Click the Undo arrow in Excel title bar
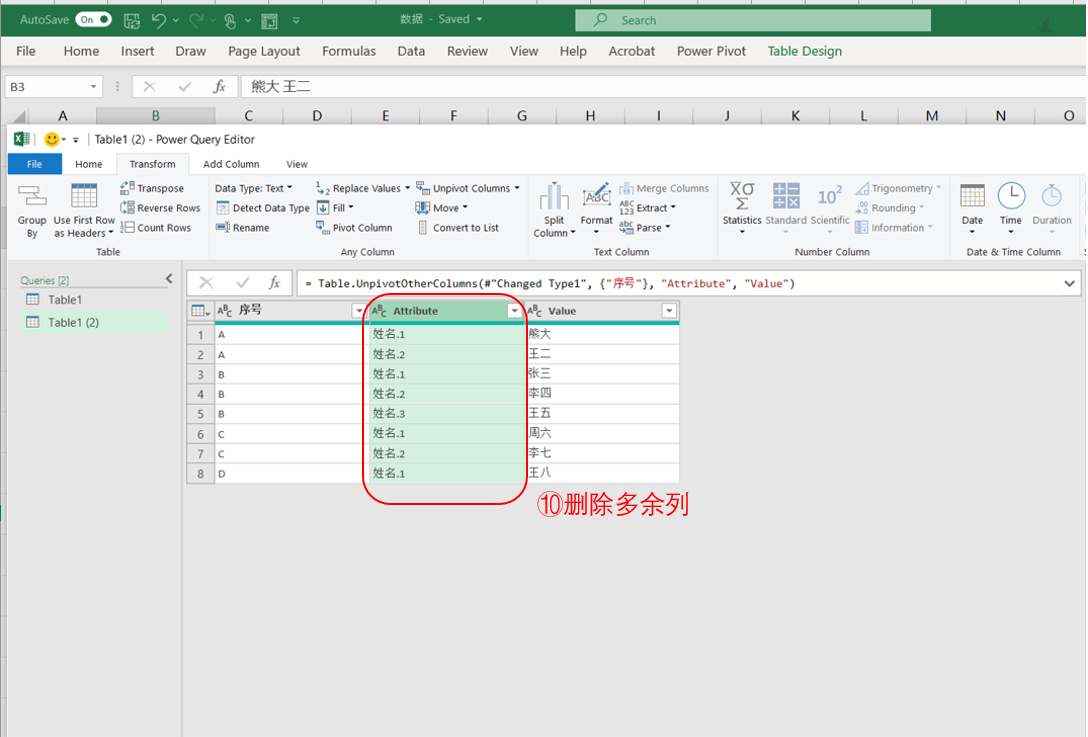The width and height of the screenshot is (1088, 737). pos(158,20)
